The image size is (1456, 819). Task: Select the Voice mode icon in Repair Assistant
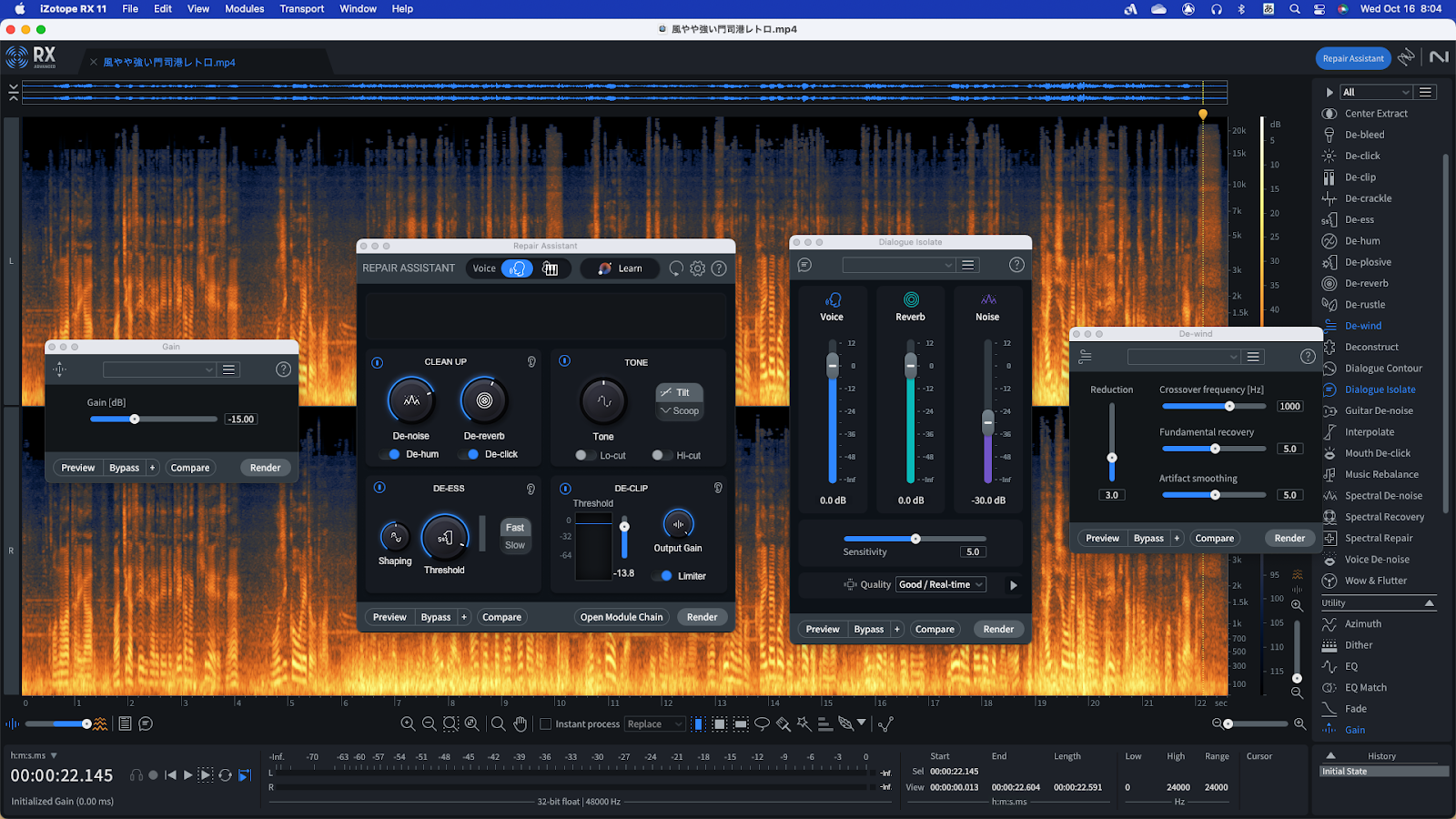click(x=517, y=268)
